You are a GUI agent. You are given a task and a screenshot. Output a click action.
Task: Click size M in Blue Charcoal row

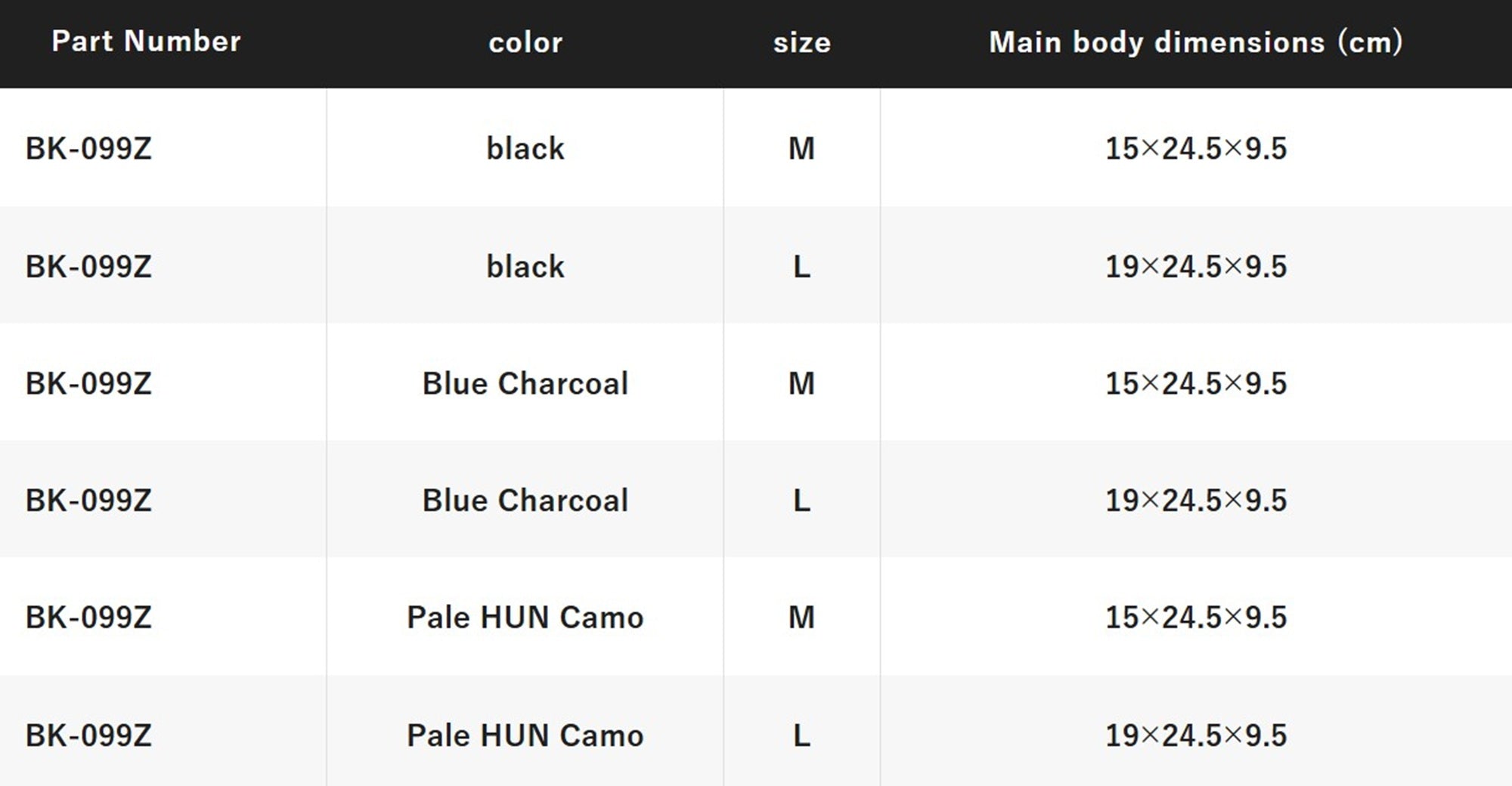pyautogui.click(x=801, y=384)
